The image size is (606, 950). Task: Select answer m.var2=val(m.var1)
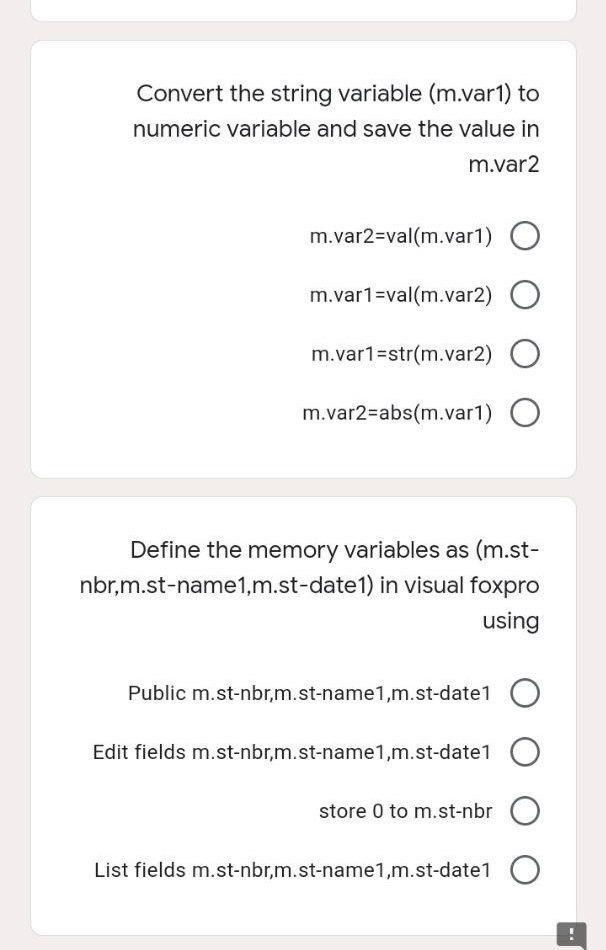525,236
